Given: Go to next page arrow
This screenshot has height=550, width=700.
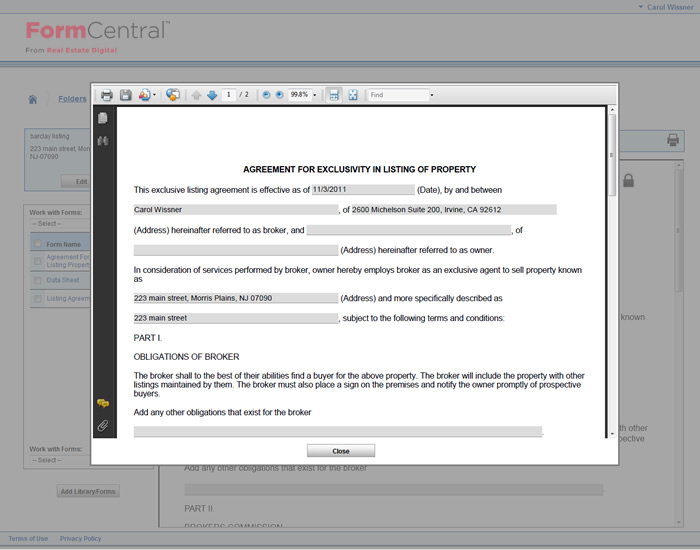Looking at the screenshot, I should [212, 95].
